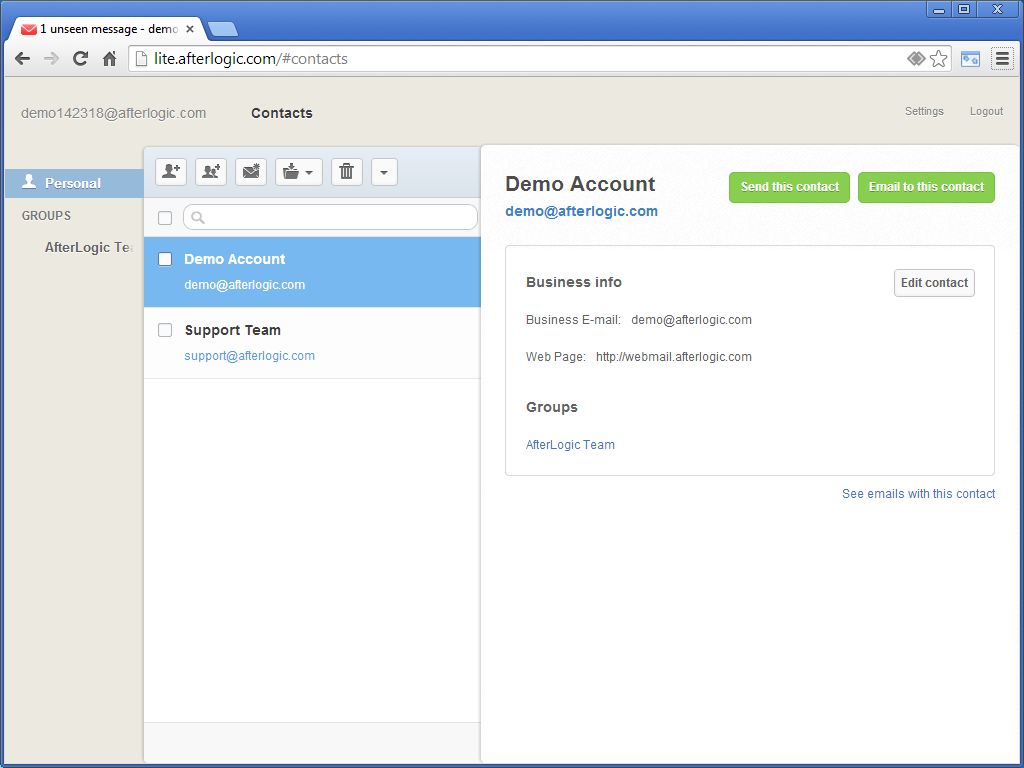Open the AfterLogic Team group in sidebar
The height and width of the screenshot is (768, 1024).
coord(88,248)
